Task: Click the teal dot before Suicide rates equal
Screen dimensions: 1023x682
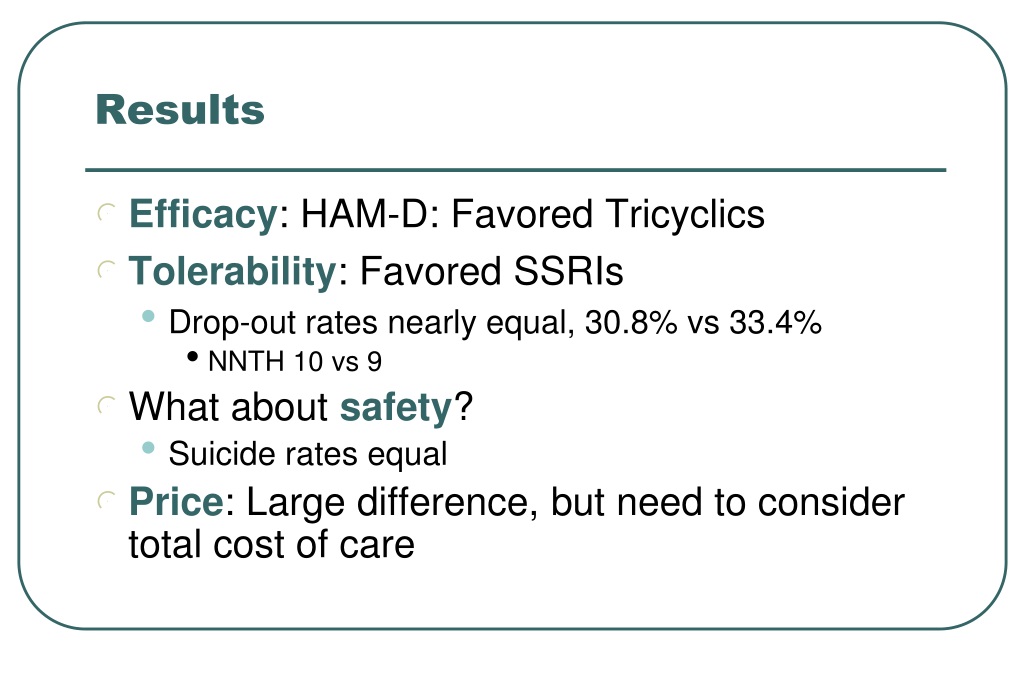Action: 148,448
